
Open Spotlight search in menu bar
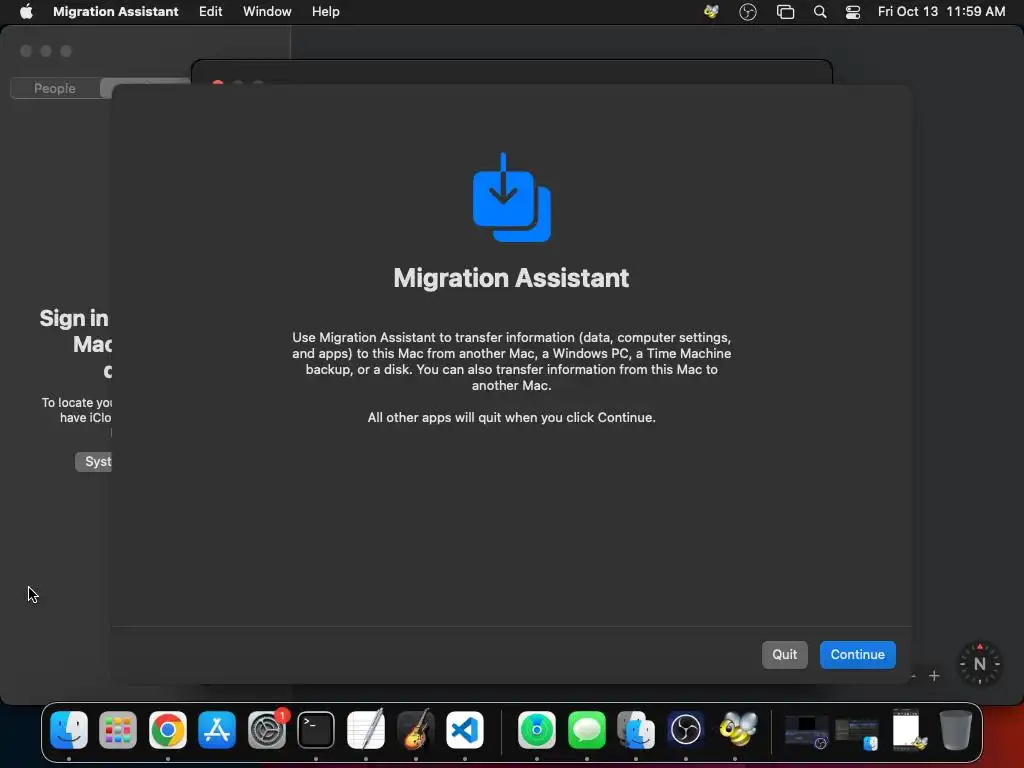click(x=820, y=11)
